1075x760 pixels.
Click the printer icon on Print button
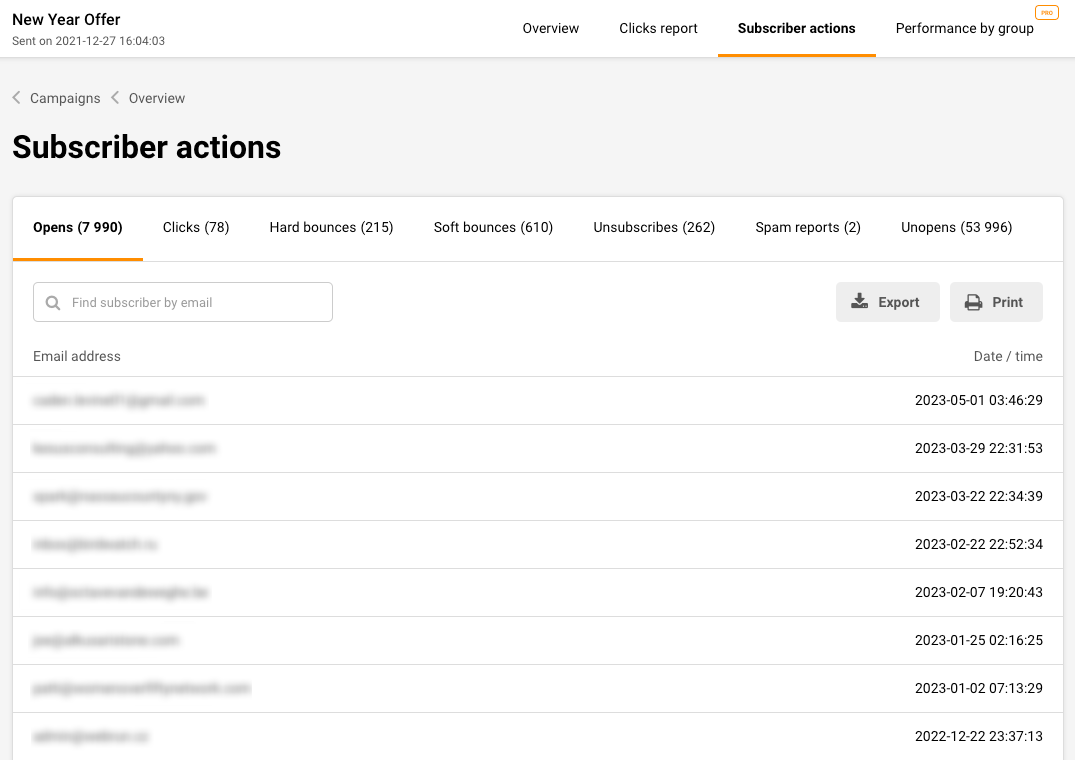pyautogui.click(x=973, y=302)
